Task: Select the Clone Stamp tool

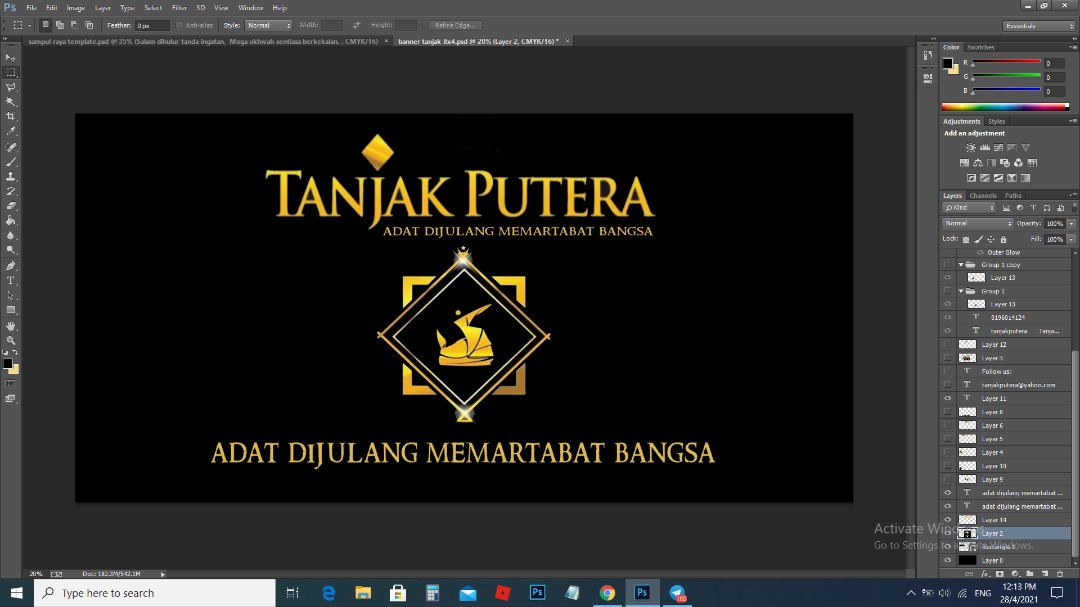Action: [10, 176]
